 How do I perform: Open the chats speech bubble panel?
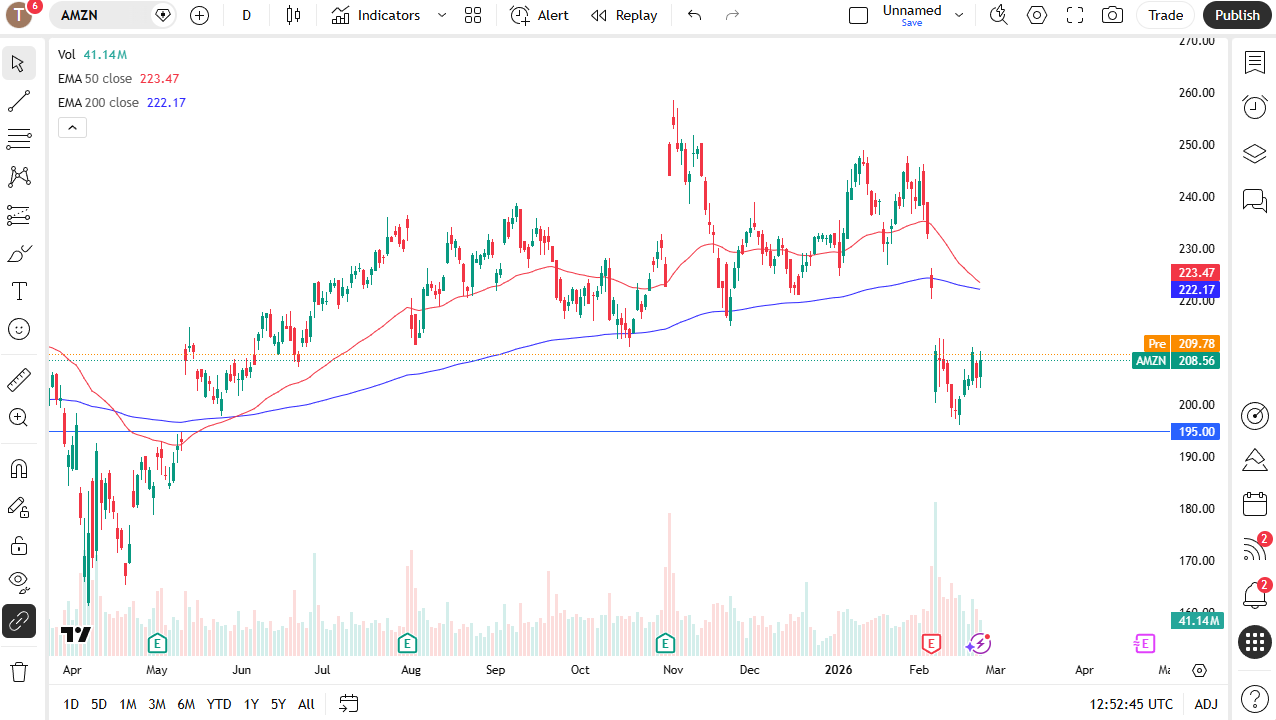[1254, 199]
